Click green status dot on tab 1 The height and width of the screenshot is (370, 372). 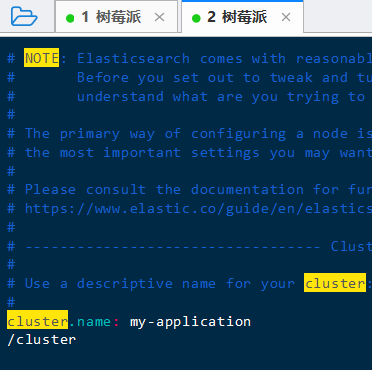(x=70, y=18)
